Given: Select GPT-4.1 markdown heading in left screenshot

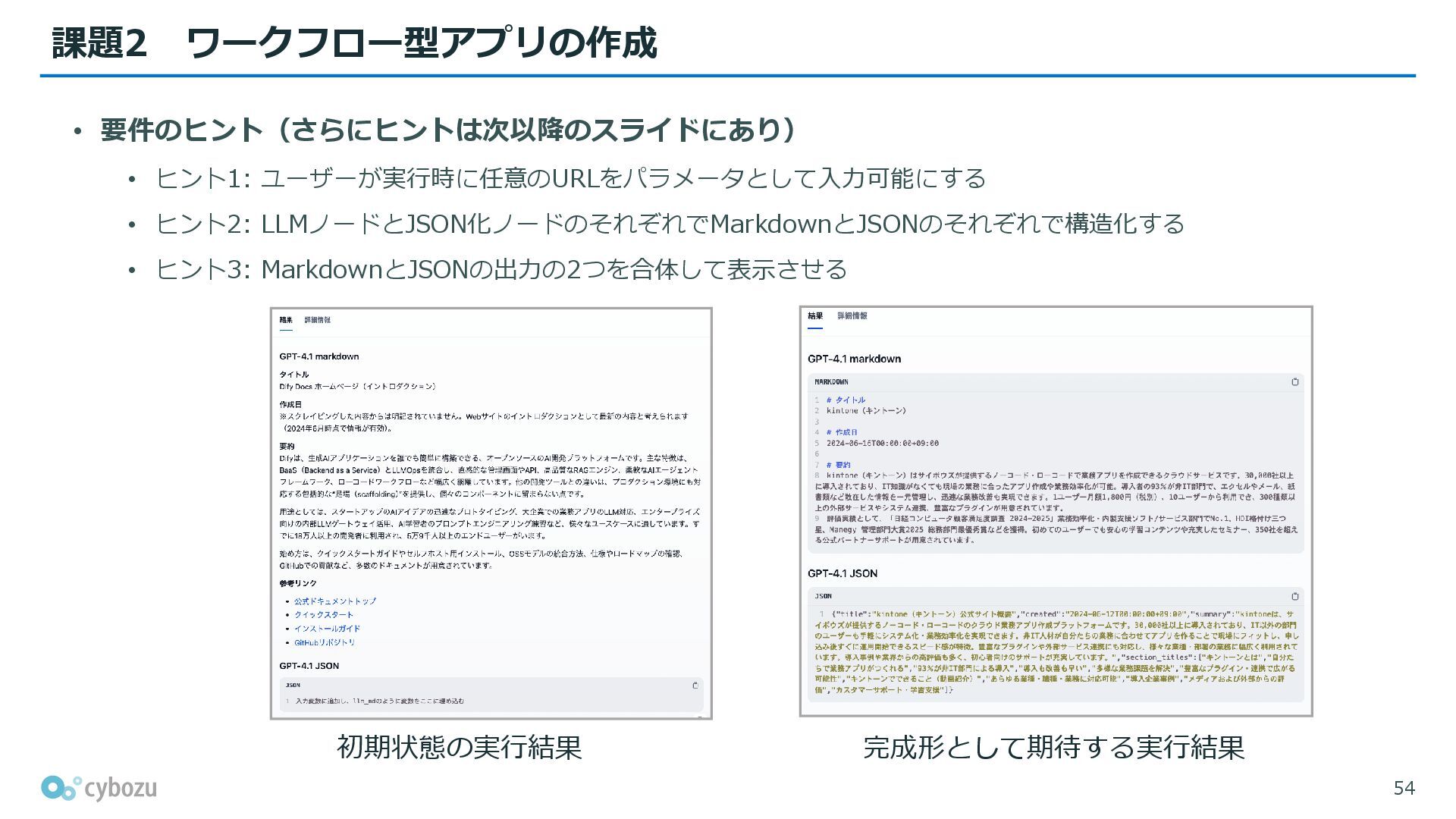Looking at the screenshot, I should [318, 356].
